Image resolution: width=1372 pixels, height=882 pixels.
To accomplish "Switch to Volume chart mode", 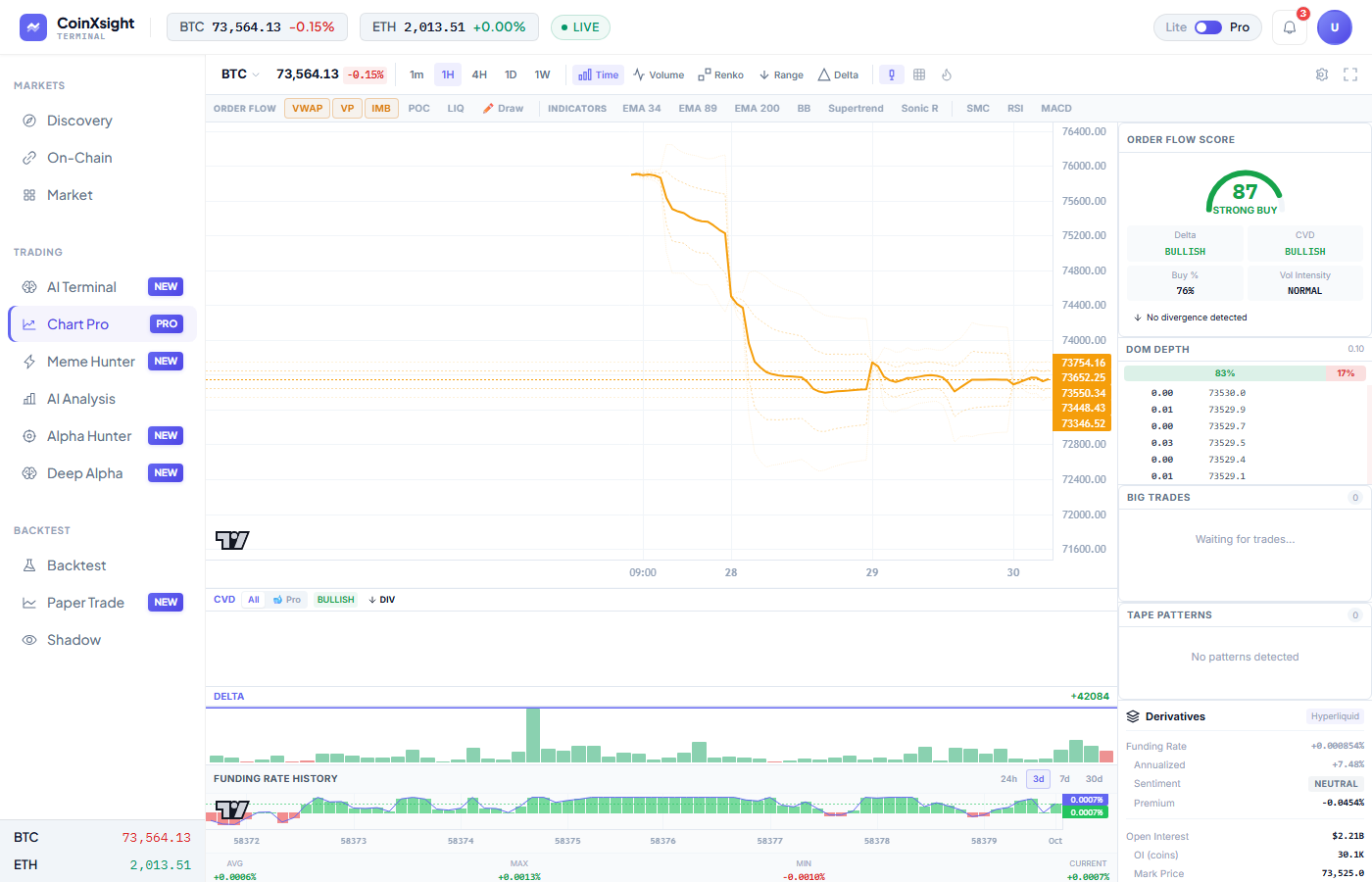I will click(659, 74).
